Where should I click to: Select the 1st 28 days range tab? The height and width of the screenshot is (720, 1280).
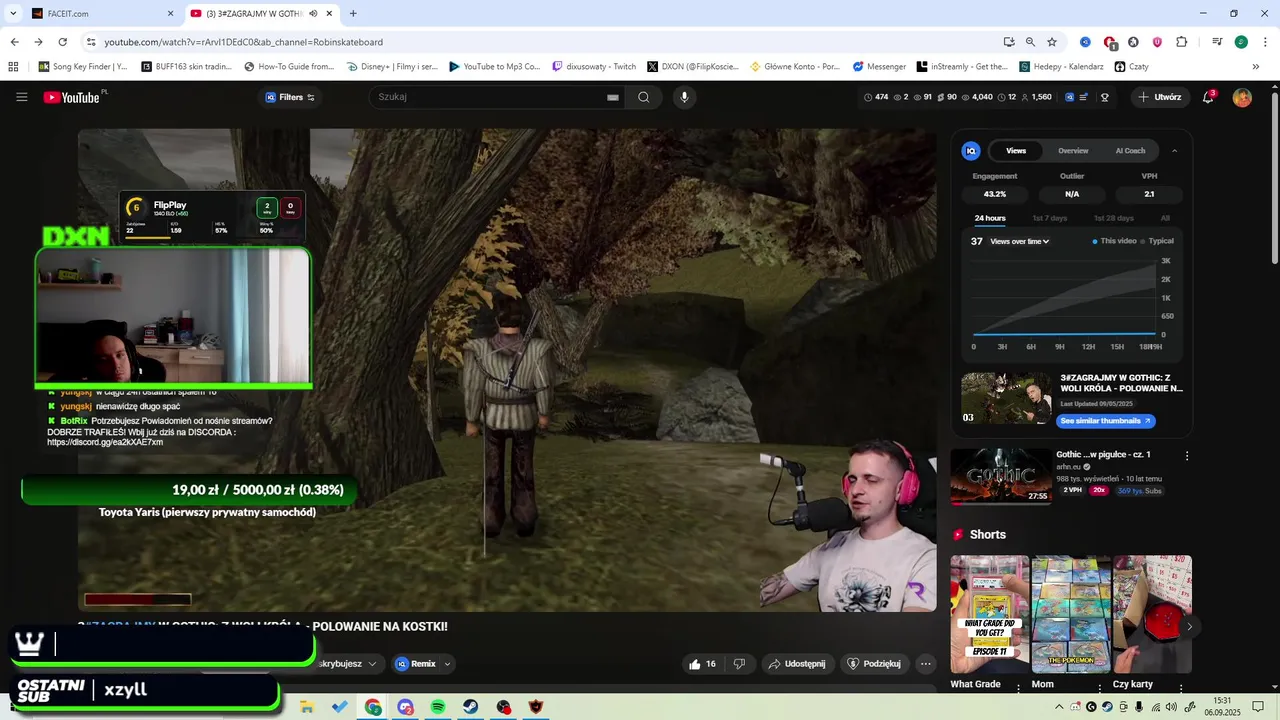coord(1113,218)
